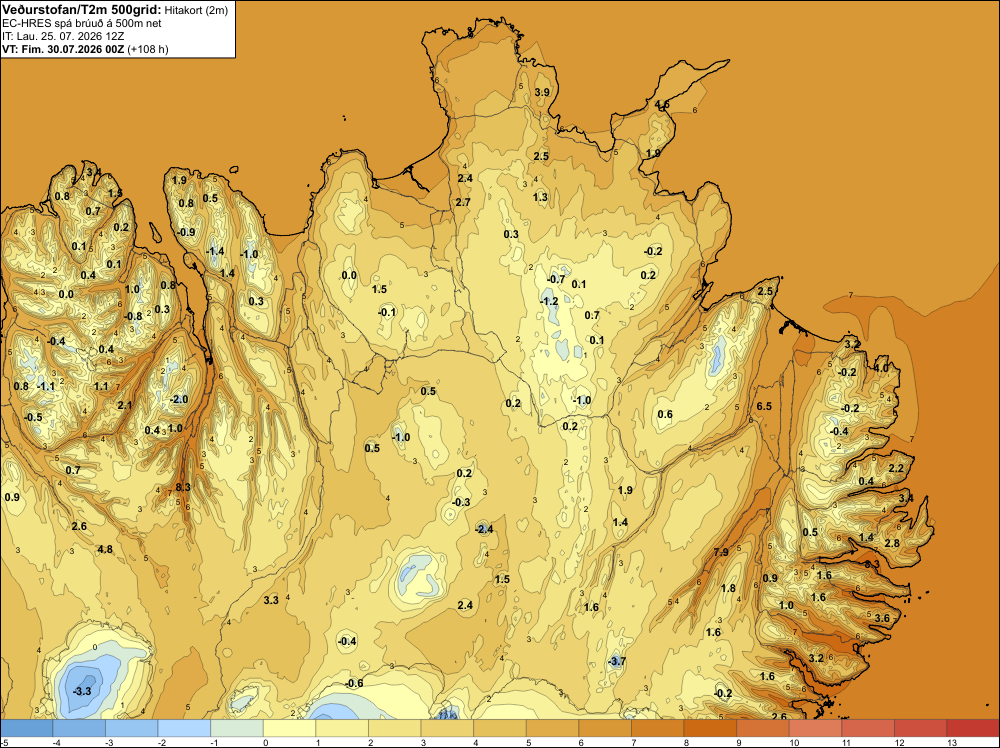Click the '(+108 h)' forecast offset
1000x748 pixels.
[x=148, y=49]
